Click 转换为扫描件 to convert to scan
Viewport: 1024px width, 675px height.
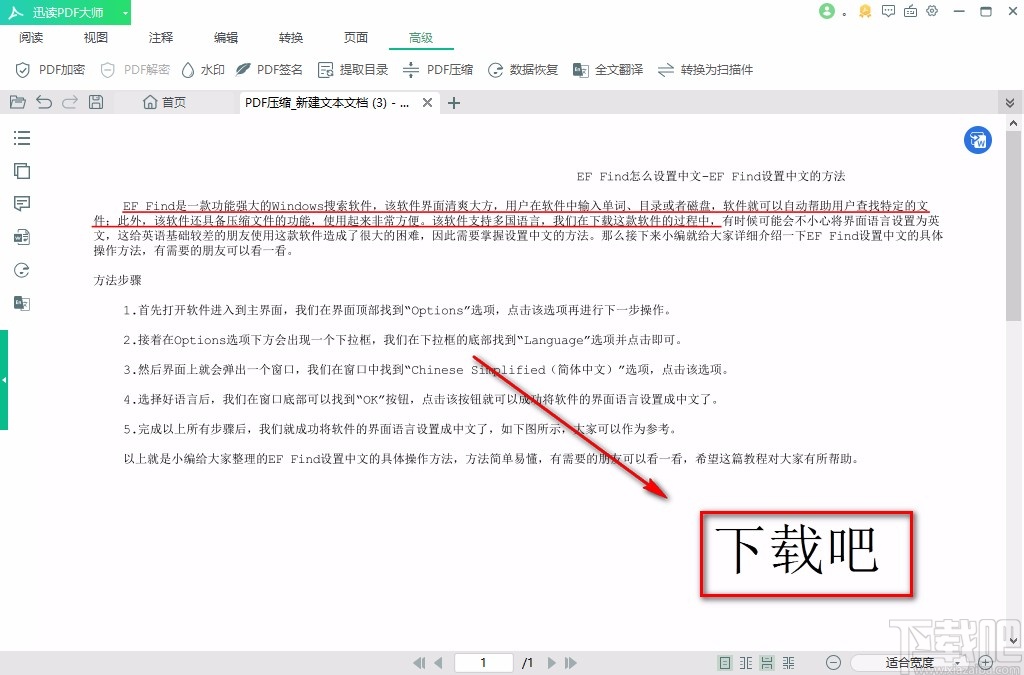705,70
